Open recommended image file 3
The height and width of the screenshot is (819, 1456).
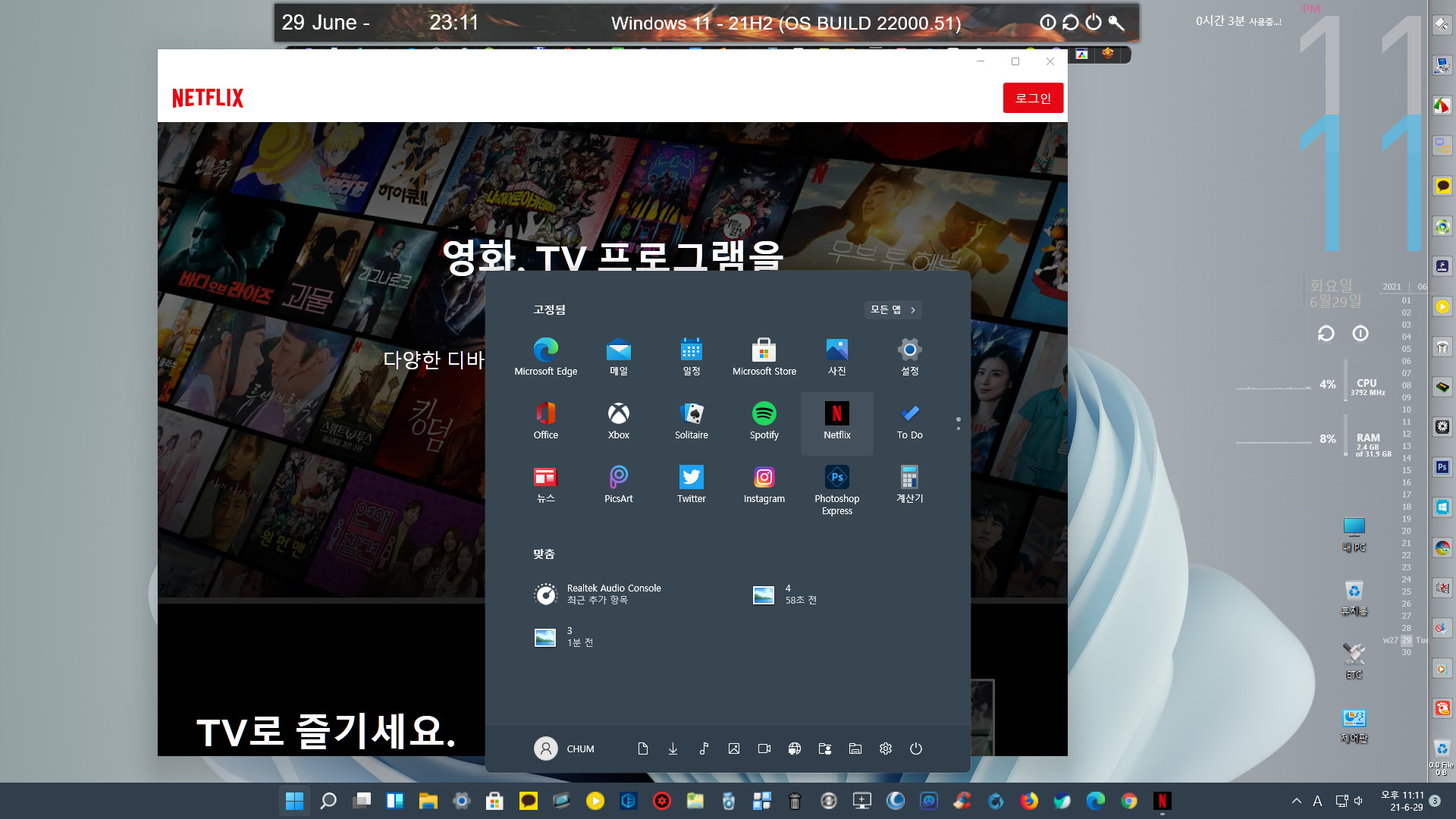pos(564,636)
